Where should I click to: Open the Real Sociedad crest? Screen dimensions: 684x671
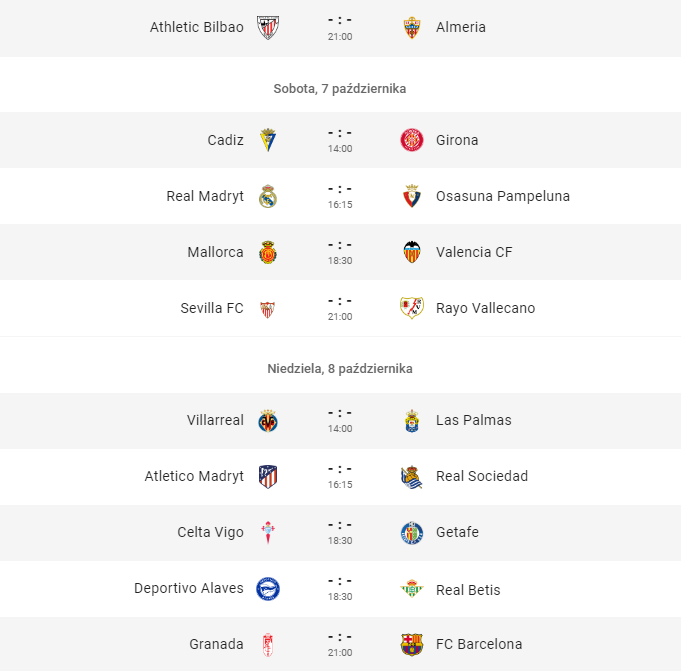click(412, 476)
